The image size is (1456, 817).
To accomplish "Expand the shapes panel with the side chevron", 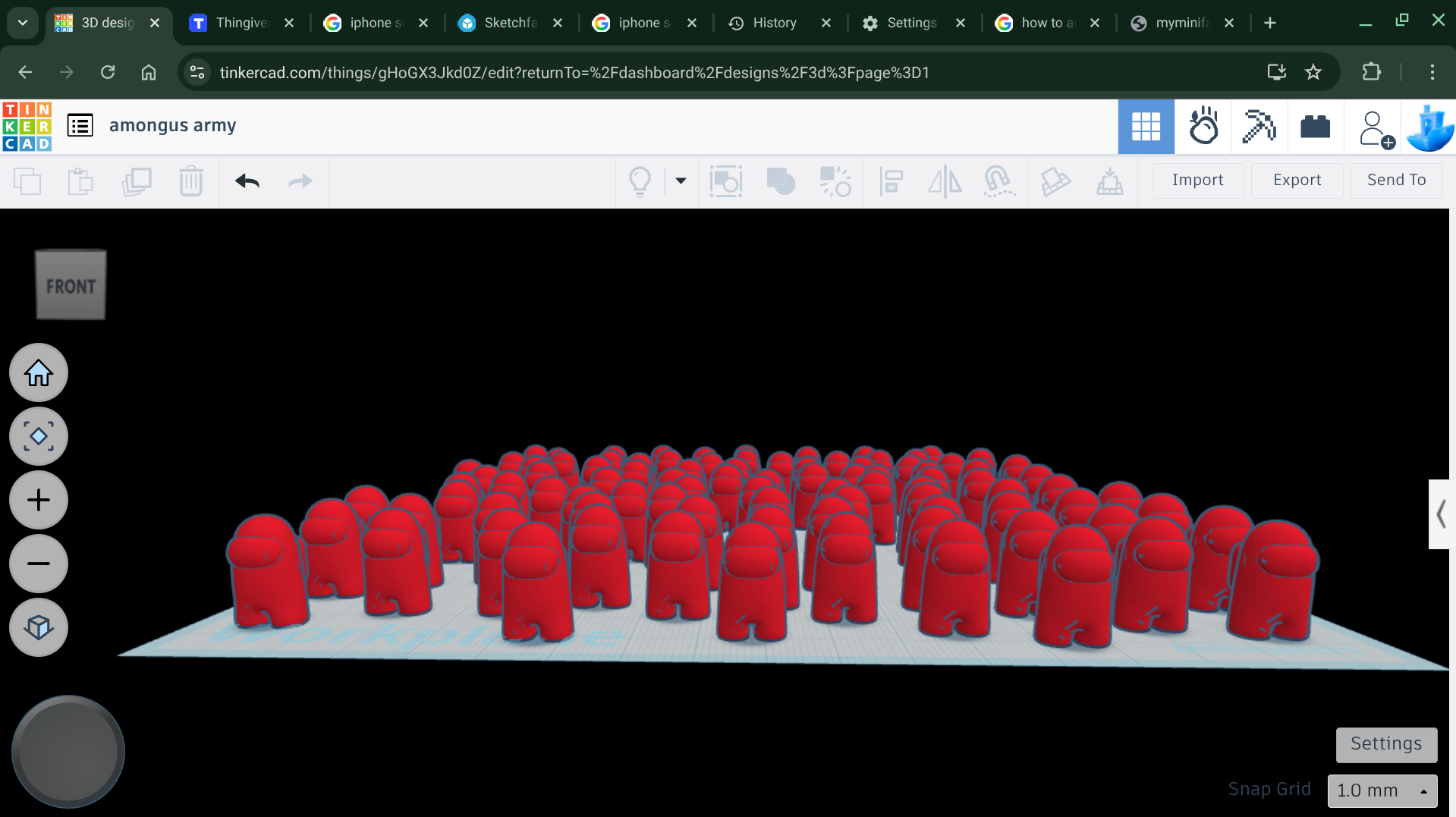I will (1440, 514).
